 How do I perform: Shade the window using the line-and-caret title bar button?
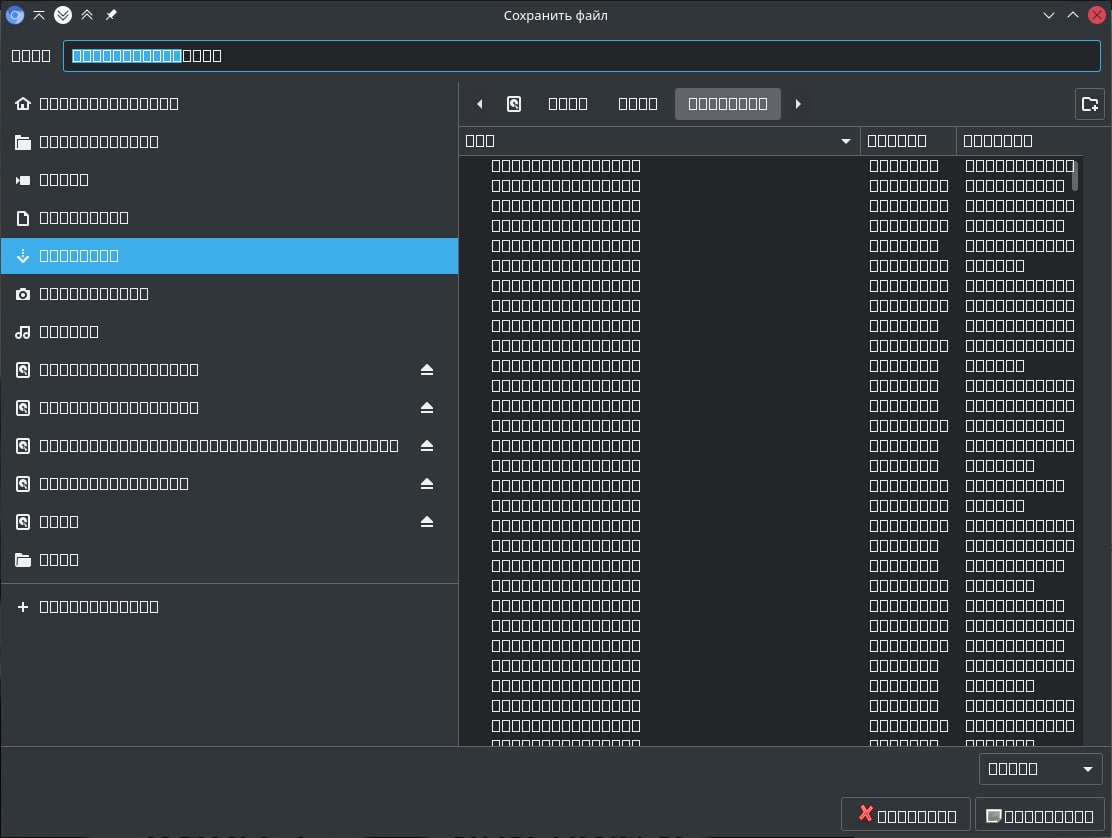[39, 15]
